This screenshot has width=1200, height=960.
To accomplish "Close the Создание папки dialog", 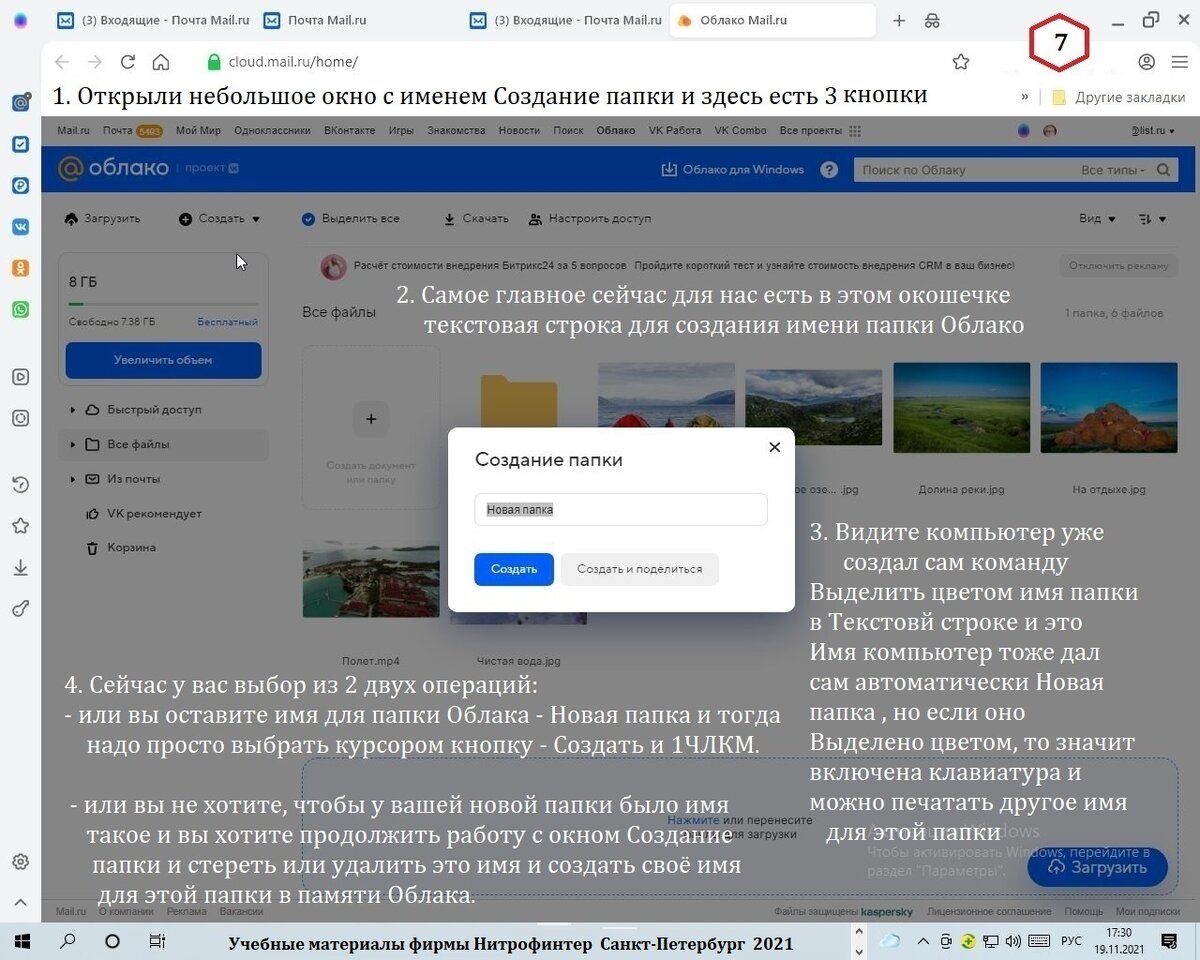I will [774, 447].
